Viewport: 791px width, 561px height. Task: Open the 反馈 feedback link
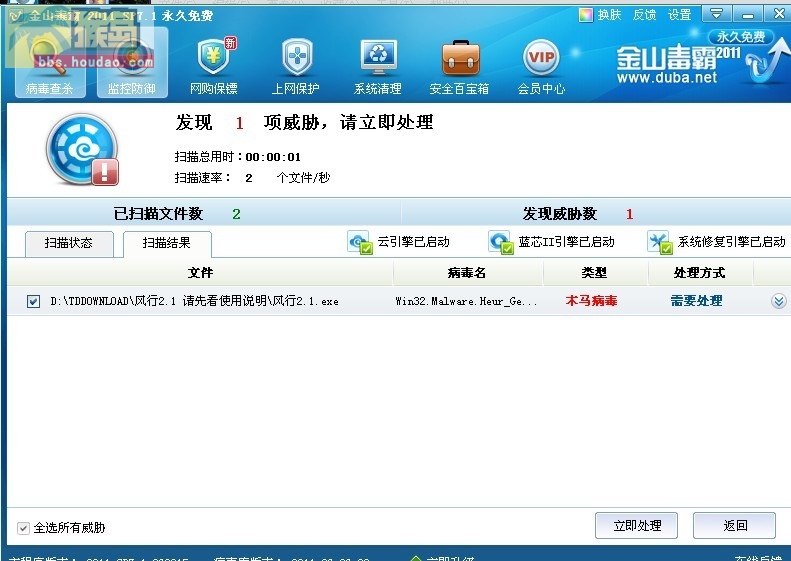pyautogui.click(x=645, y=15)
